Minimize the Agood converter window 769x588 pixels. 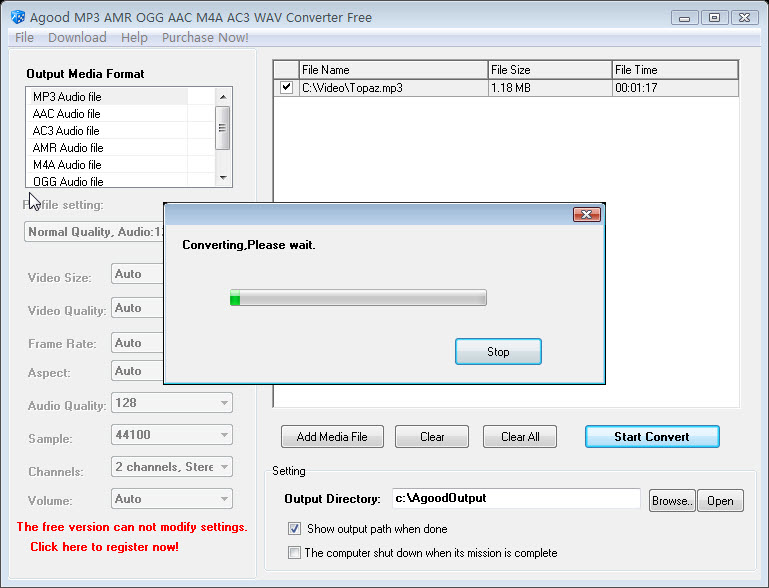(x=685, y=18)
